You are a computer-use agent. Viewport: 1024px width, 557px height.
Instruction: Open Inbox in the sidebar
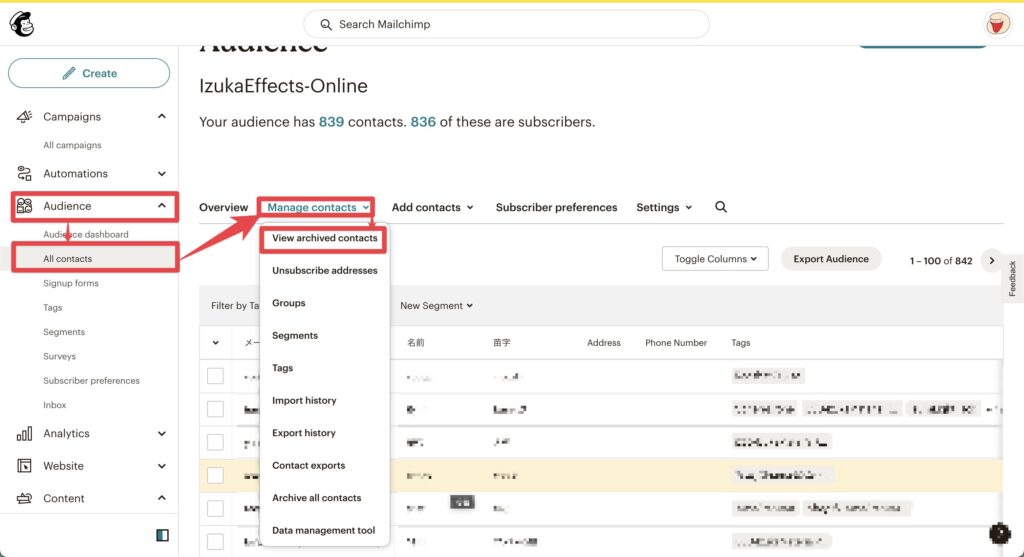[x=55, y=405]
